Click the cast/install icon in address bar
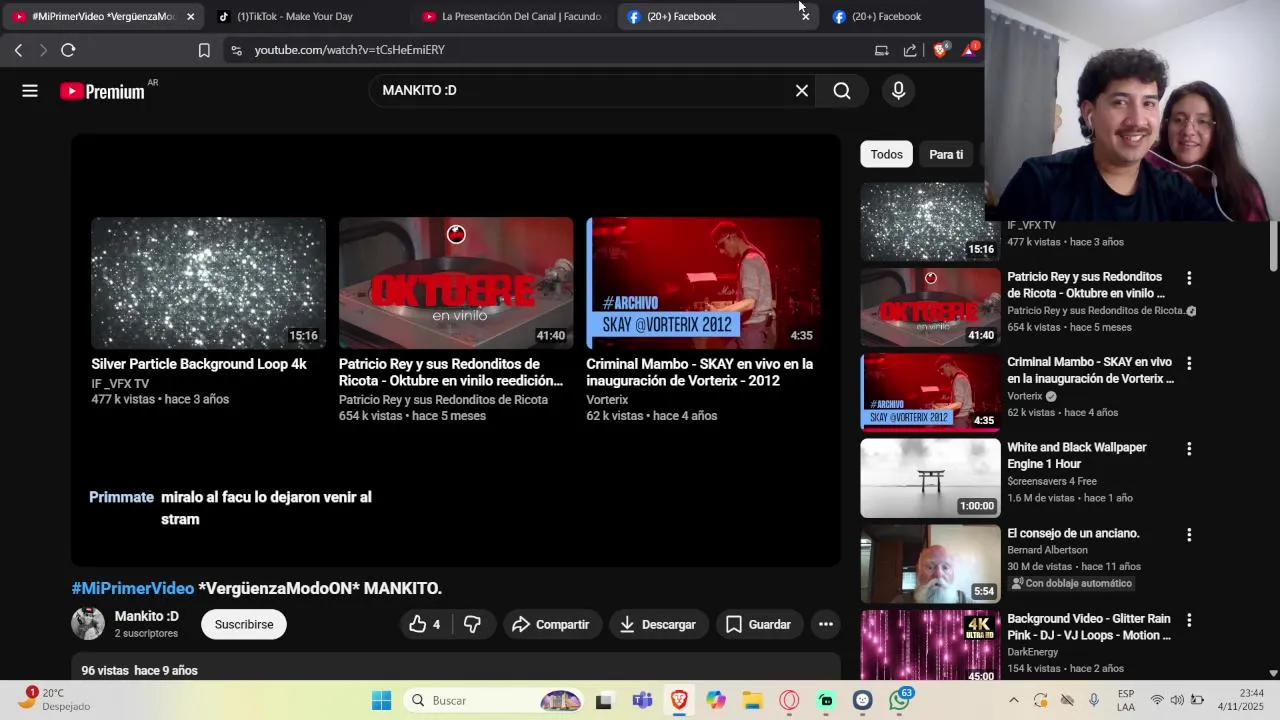This screenshot has height=720, width=1280. 881,50
